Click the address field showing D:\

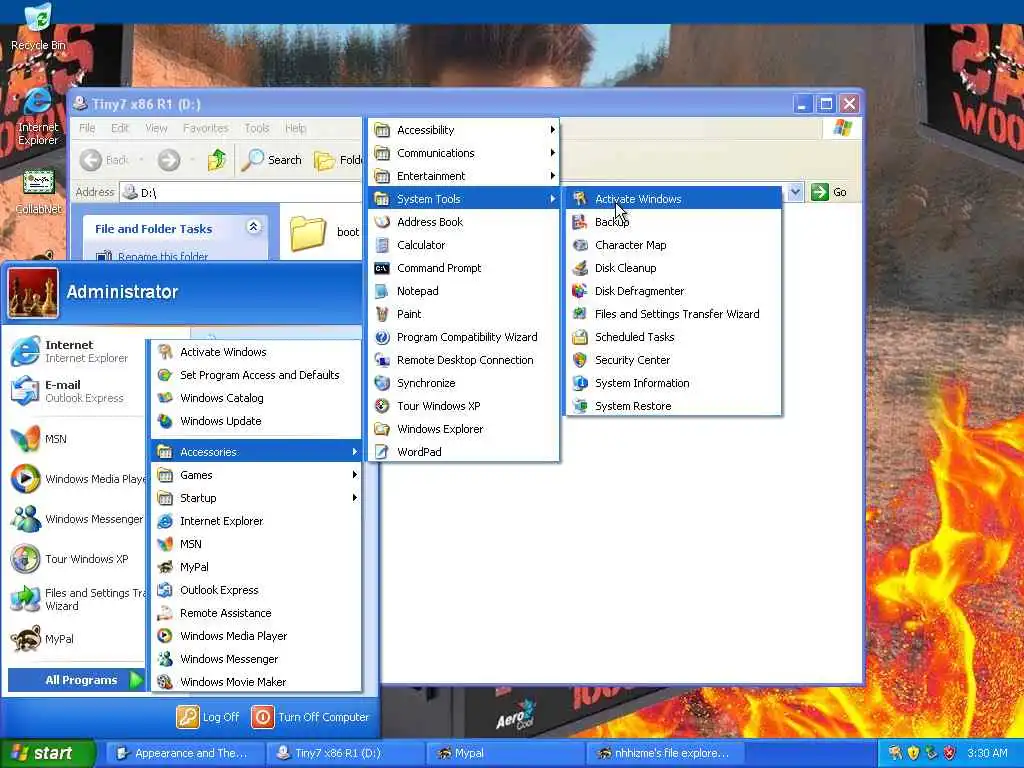(241, 192)
